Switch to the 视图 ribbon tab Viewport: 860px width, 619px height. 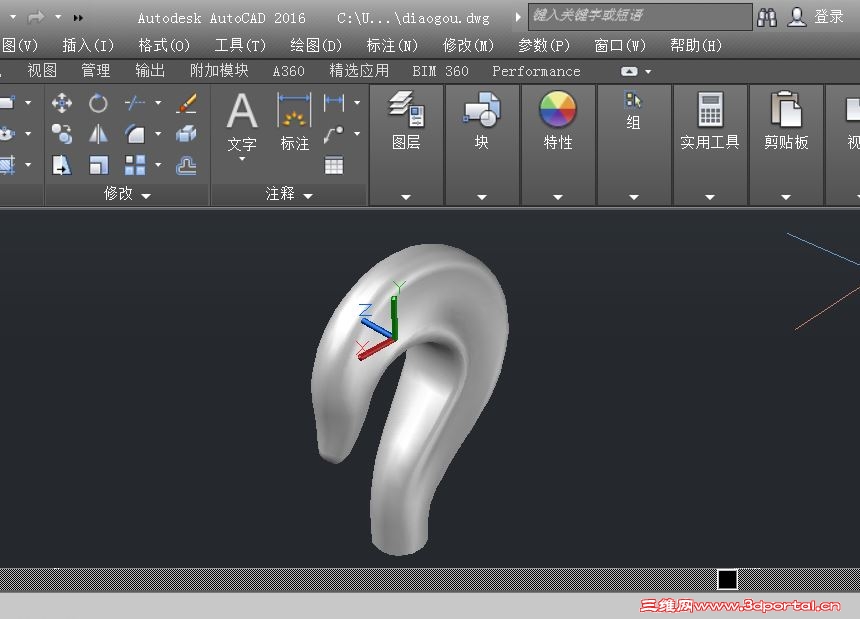pyautogui.click(x=42, y=71)
